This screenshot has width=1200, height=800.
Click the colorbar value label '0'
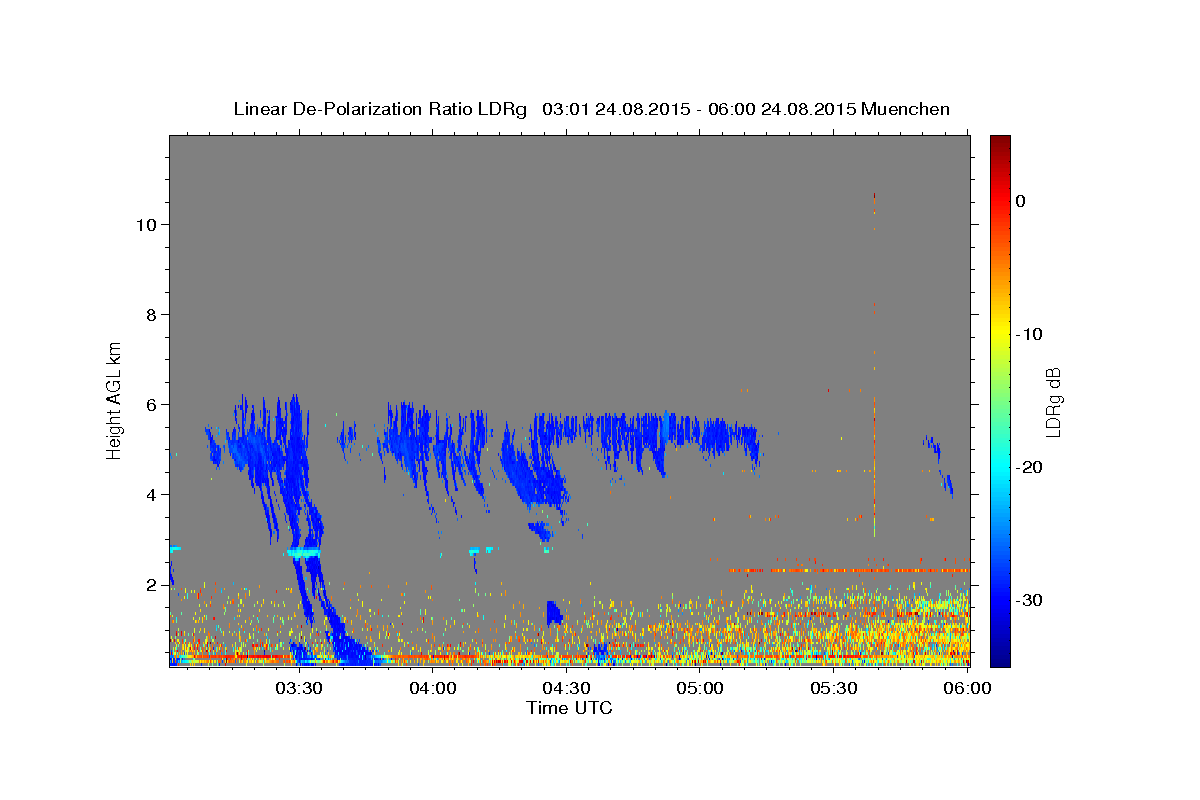(1021, 202)
